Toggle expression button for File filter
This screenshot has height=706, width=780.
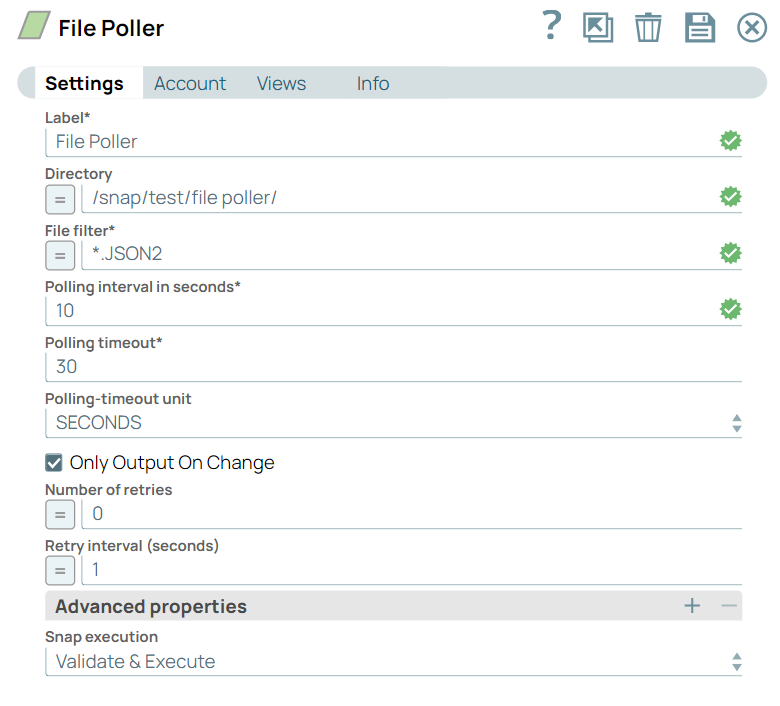60,255
